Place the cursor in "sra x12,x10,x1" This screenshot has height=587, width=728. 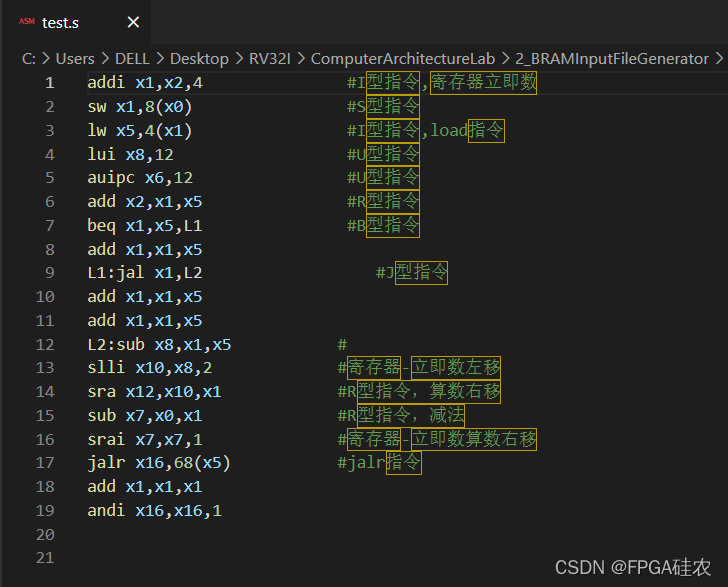[x=155, y=392]
